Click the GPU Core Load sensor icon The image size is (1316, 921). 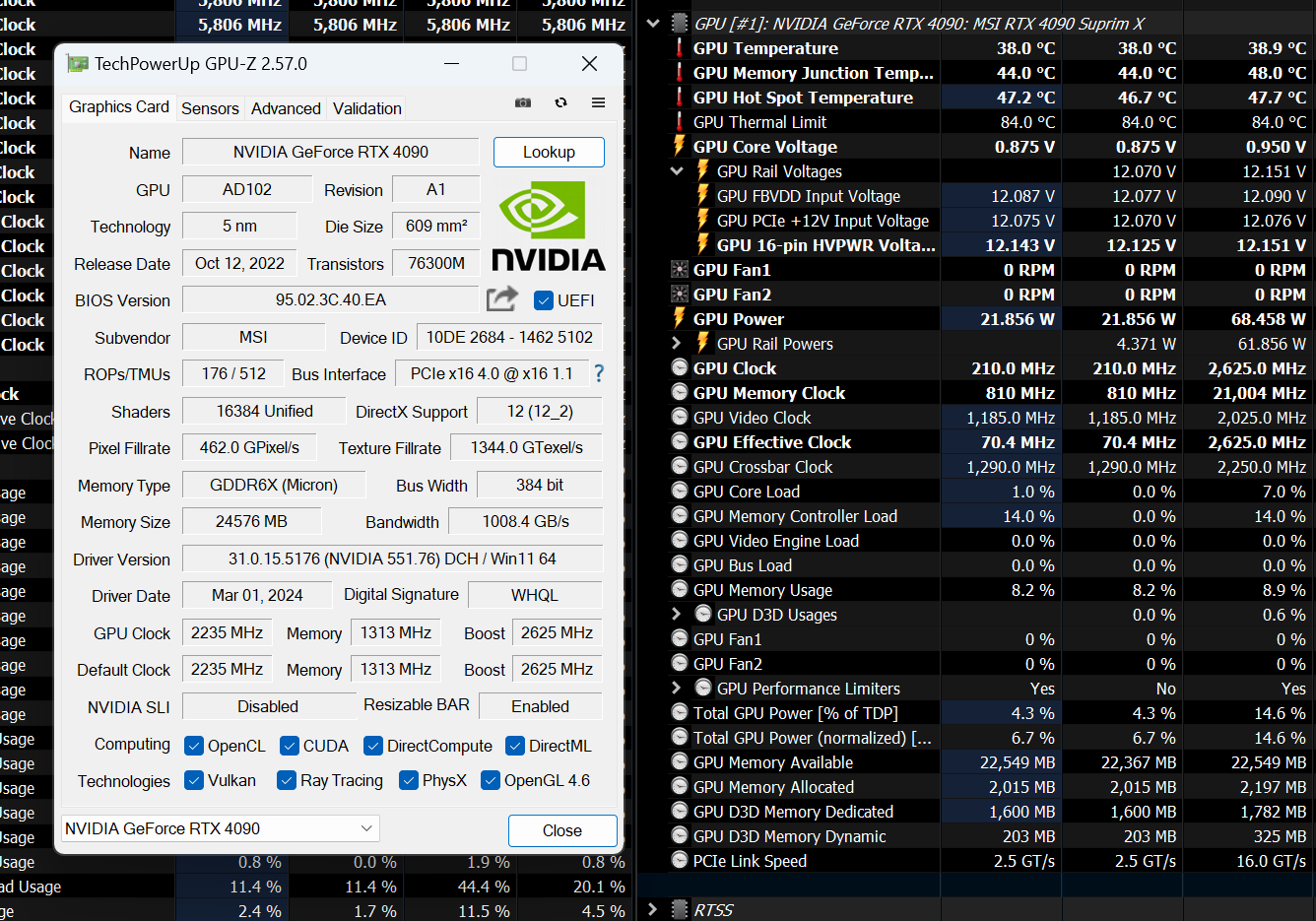(679, 492)
